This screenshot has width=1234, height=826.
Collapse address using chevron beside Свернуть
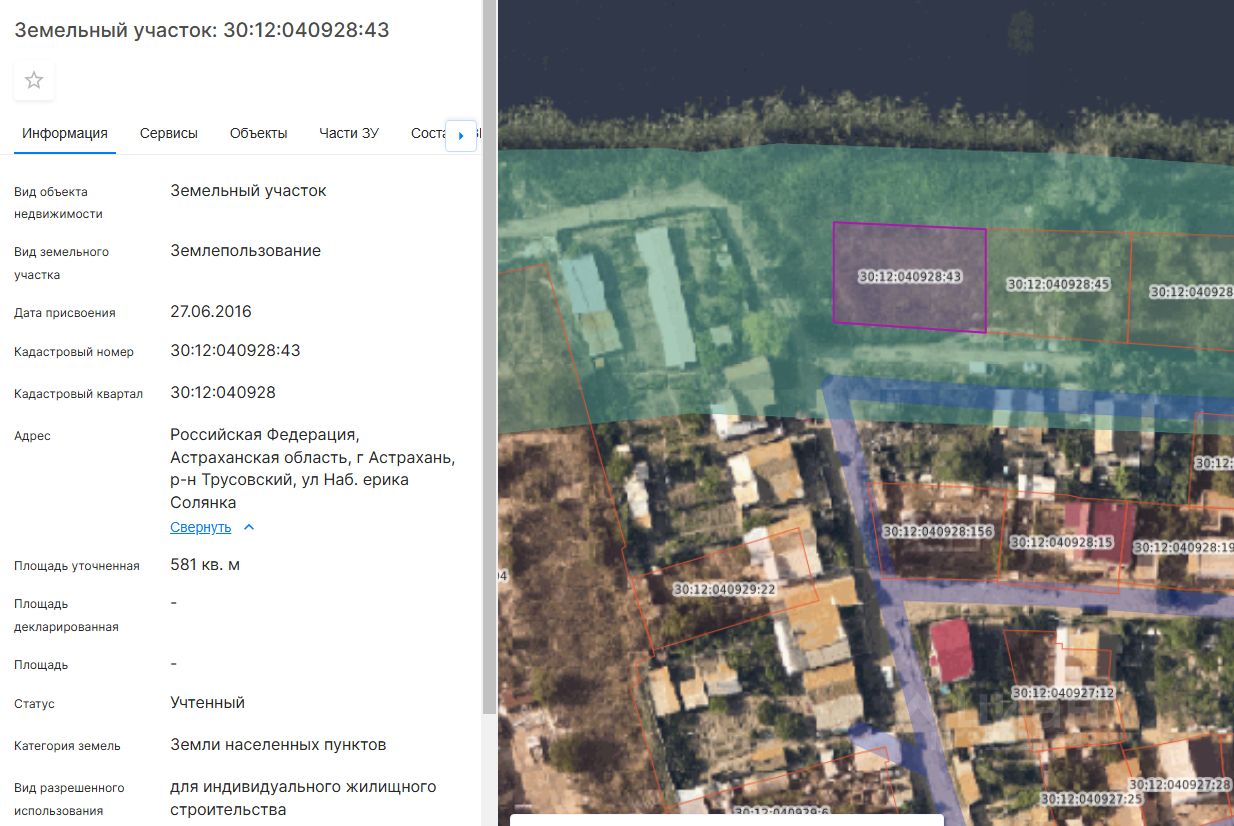[249, 527]
